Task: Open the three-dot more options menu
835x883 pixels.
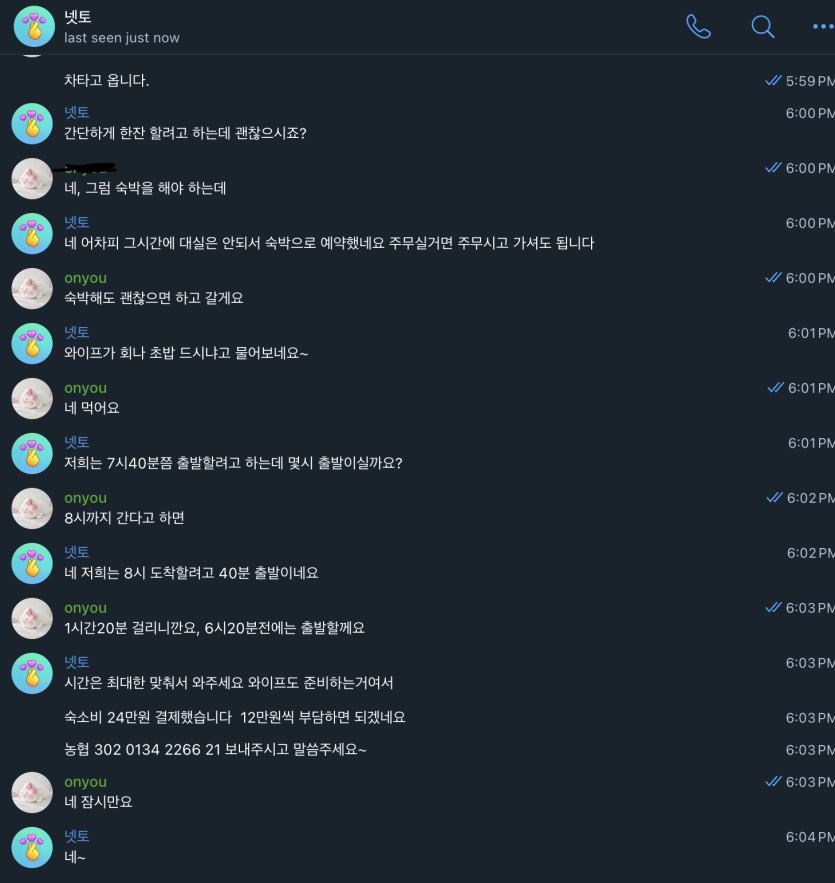Action: point(823,26)
